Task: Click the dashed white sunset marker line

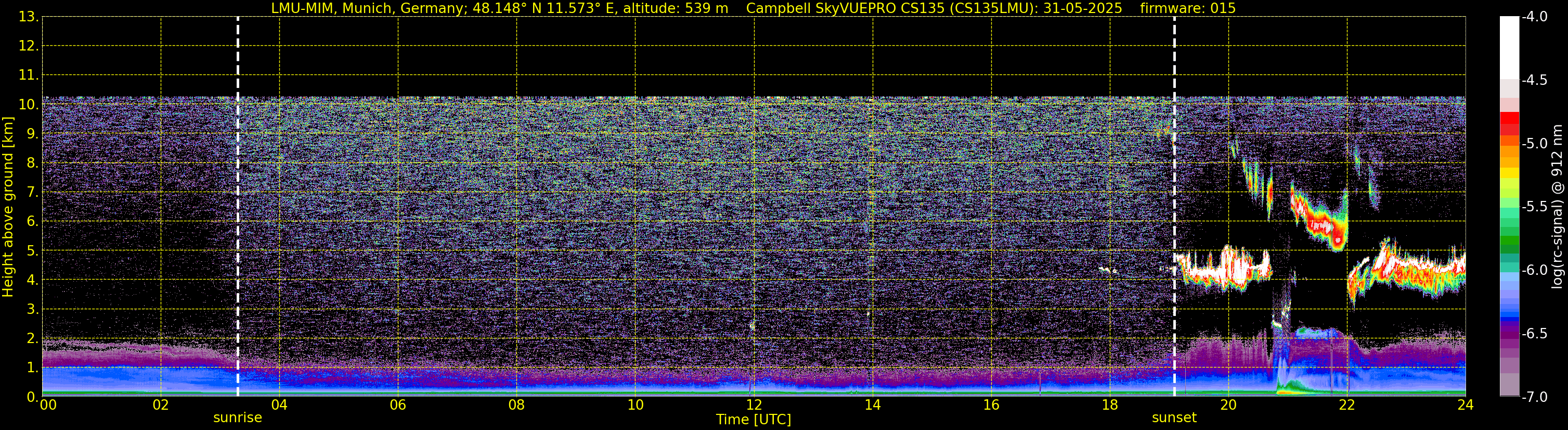Action: point(1174,207)
